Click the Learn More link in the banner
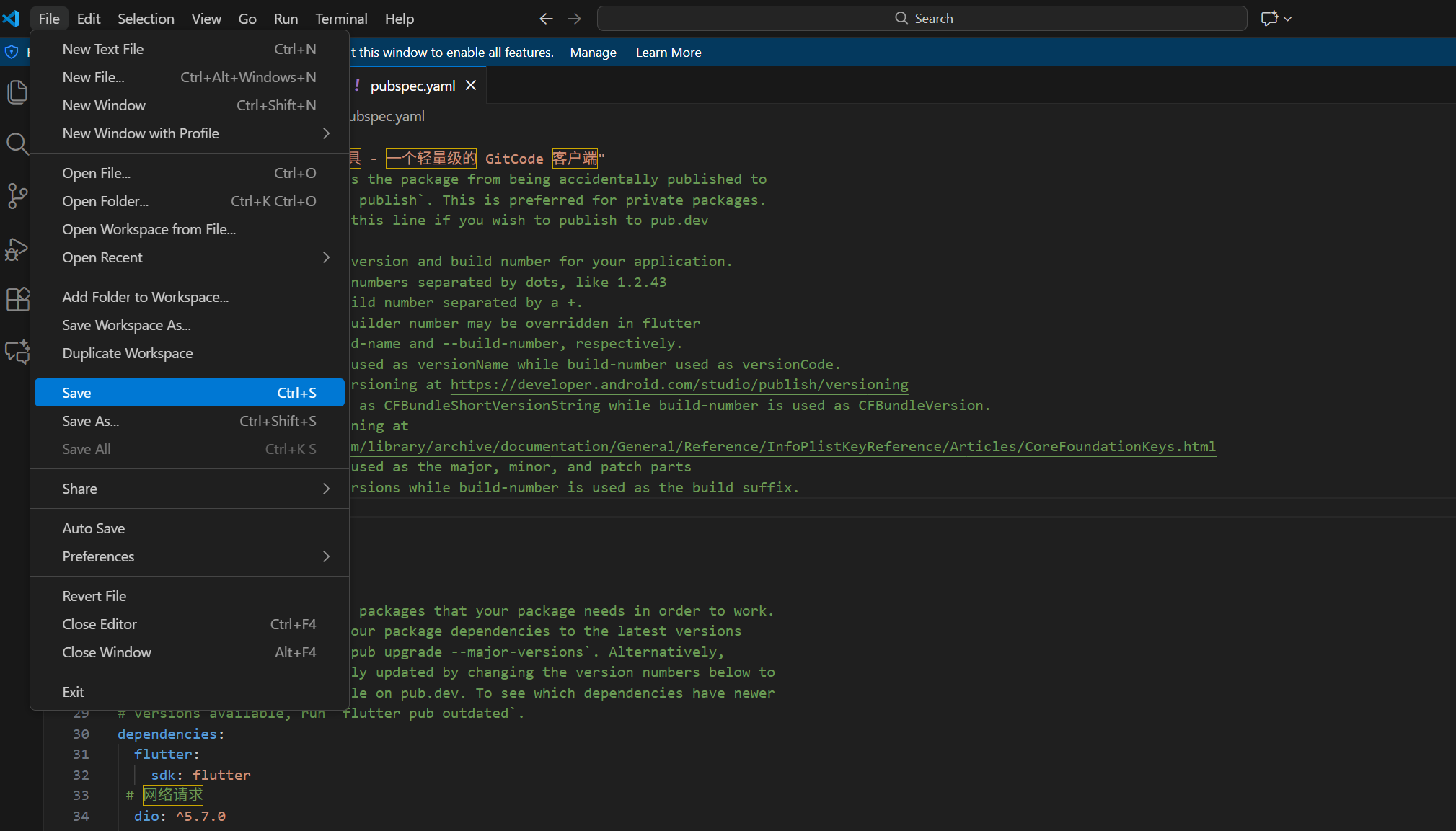1456x831 pixels. coord(668,53)
